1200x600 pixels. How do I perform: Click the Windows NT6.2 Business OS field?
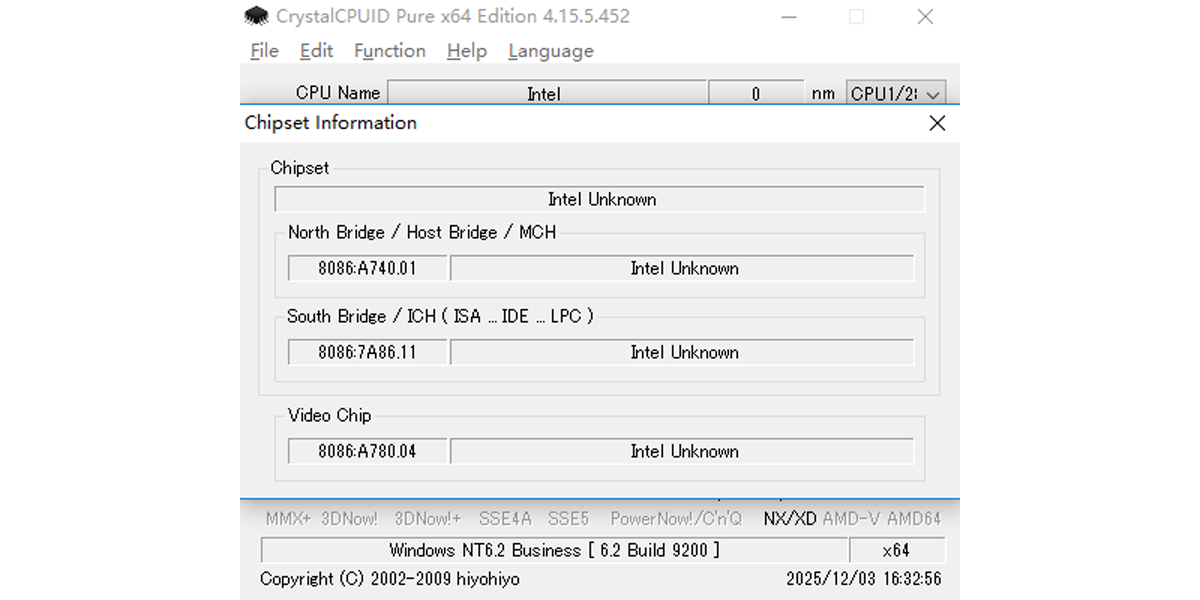coord(553,550)
